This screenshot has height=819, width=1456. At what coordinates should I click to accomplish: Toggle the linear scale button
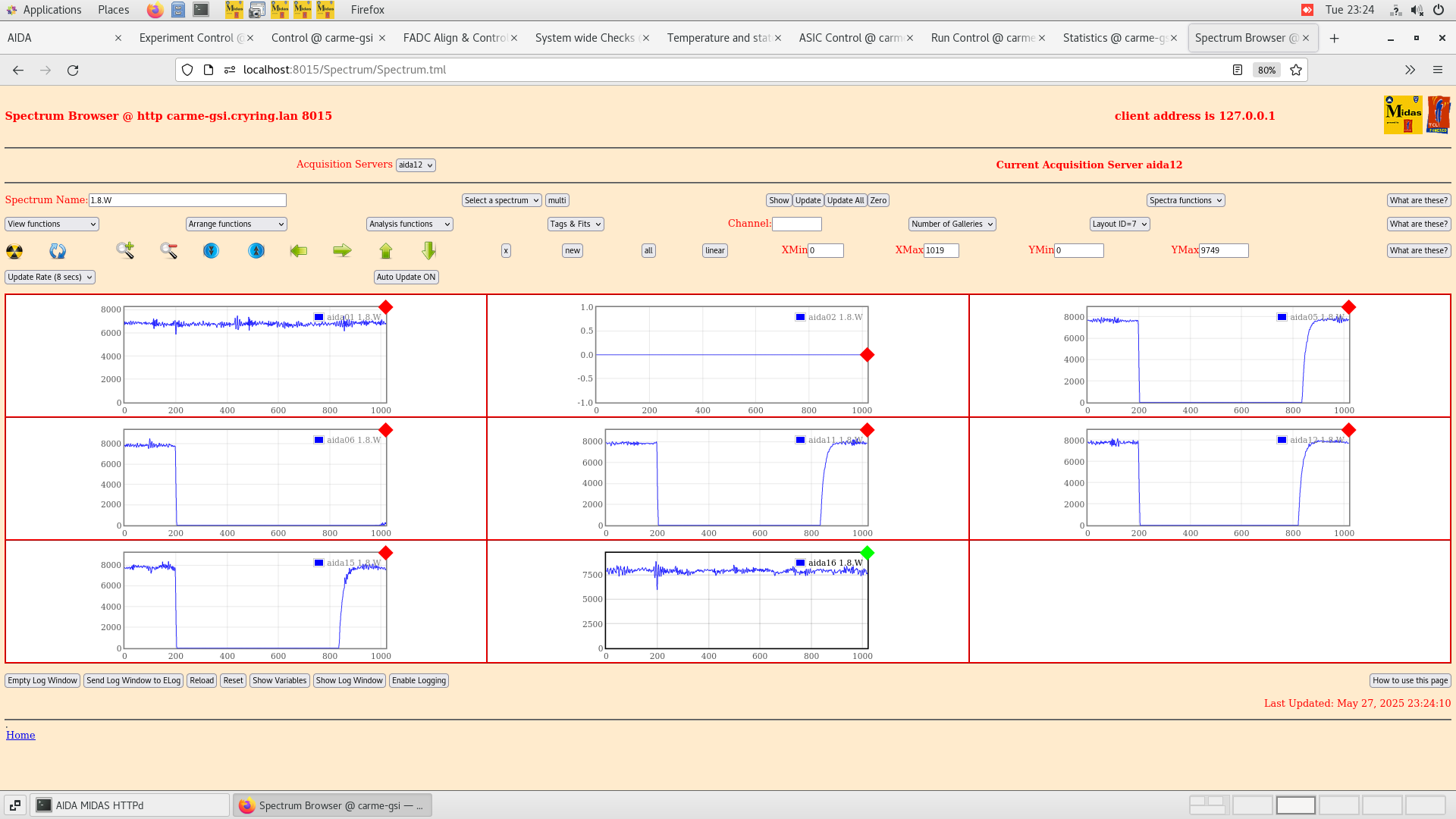(x=714, y=250)
